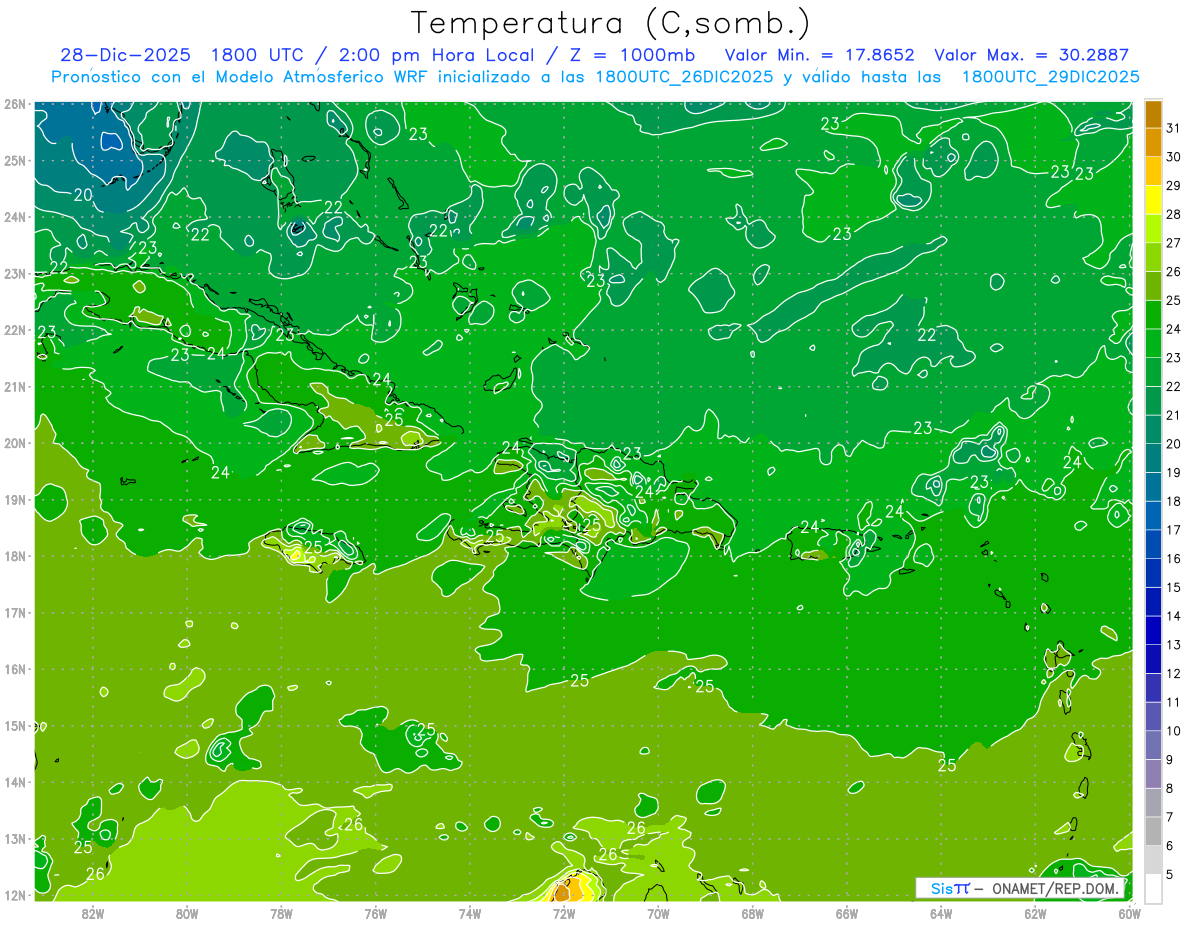Click the legend swatch between 24 and 25
Image resolution: width=1200 pixels, height=927 pixels.
pos(1153,315)
